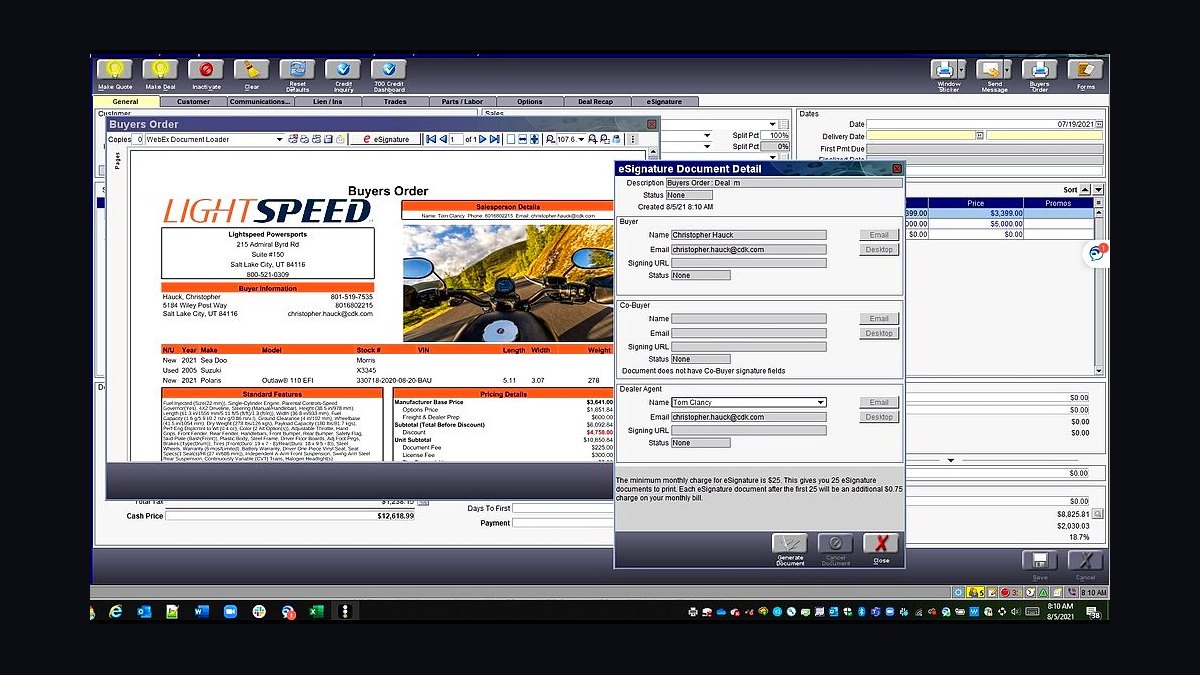Switch to the eSignature tab

(x=664, y=101)
